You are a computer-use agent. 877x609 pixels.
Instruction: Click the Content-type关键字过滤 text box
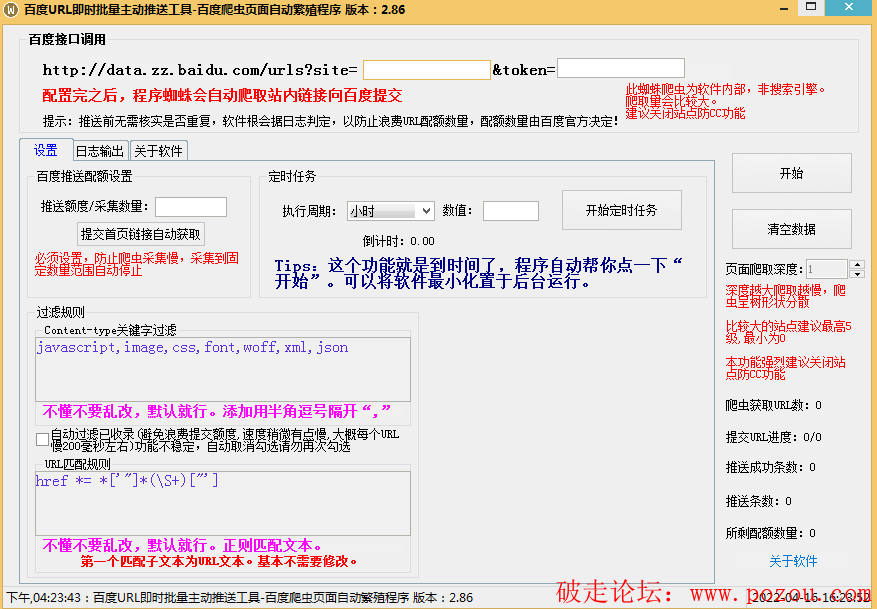(223, 369)
